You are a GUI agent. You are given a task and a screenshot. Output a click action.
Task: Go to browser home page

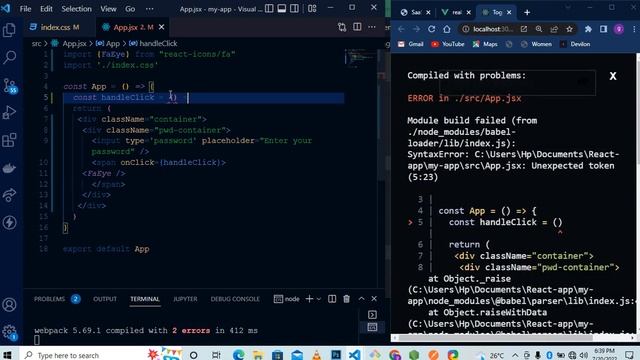447,29
